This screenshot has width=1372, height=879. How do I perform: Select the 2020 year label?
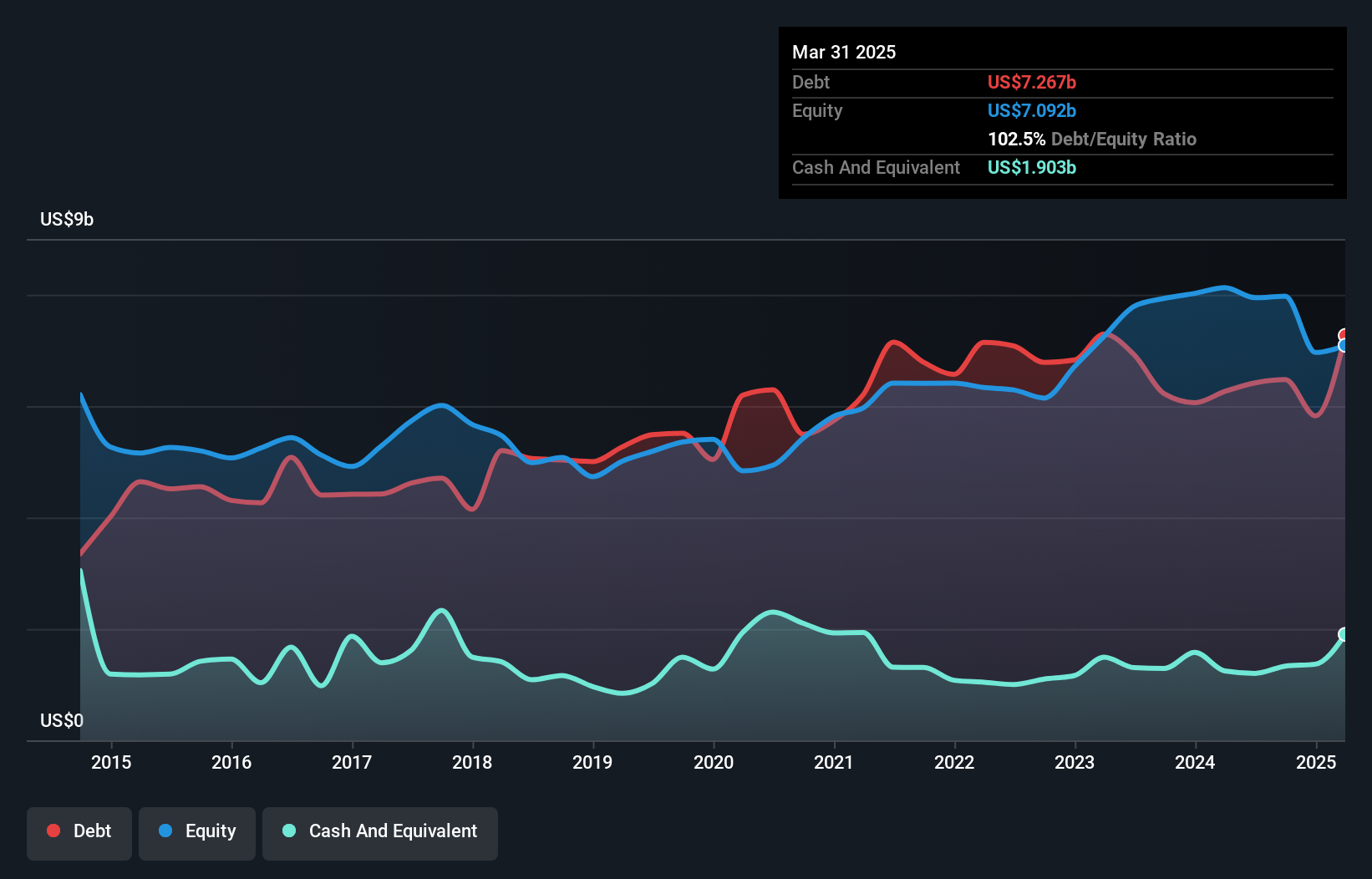pyautogui.click(x=714, y=762)
